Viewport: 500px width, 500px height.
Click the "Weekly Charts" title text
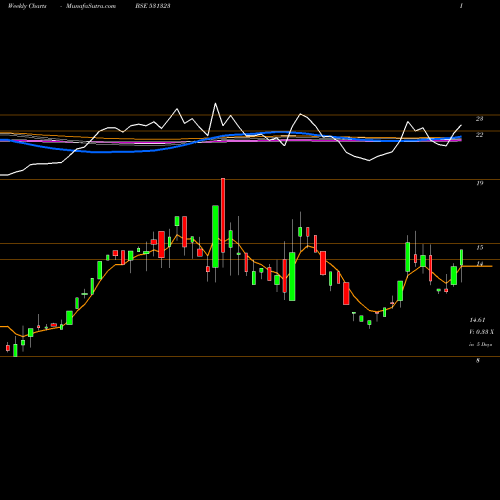click(x=27, y=6)
